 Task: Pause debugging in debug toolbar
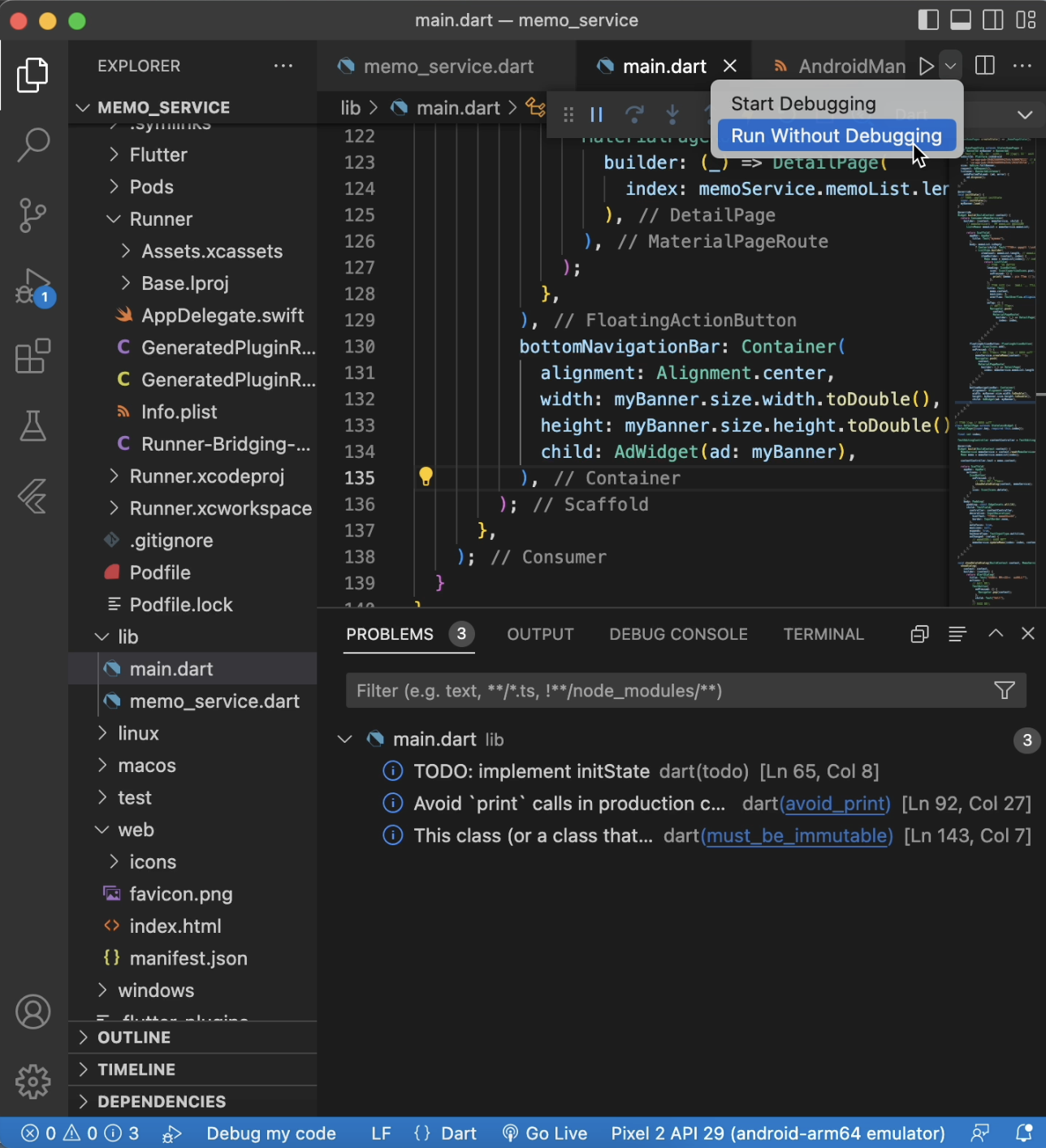tap(596, 114)
